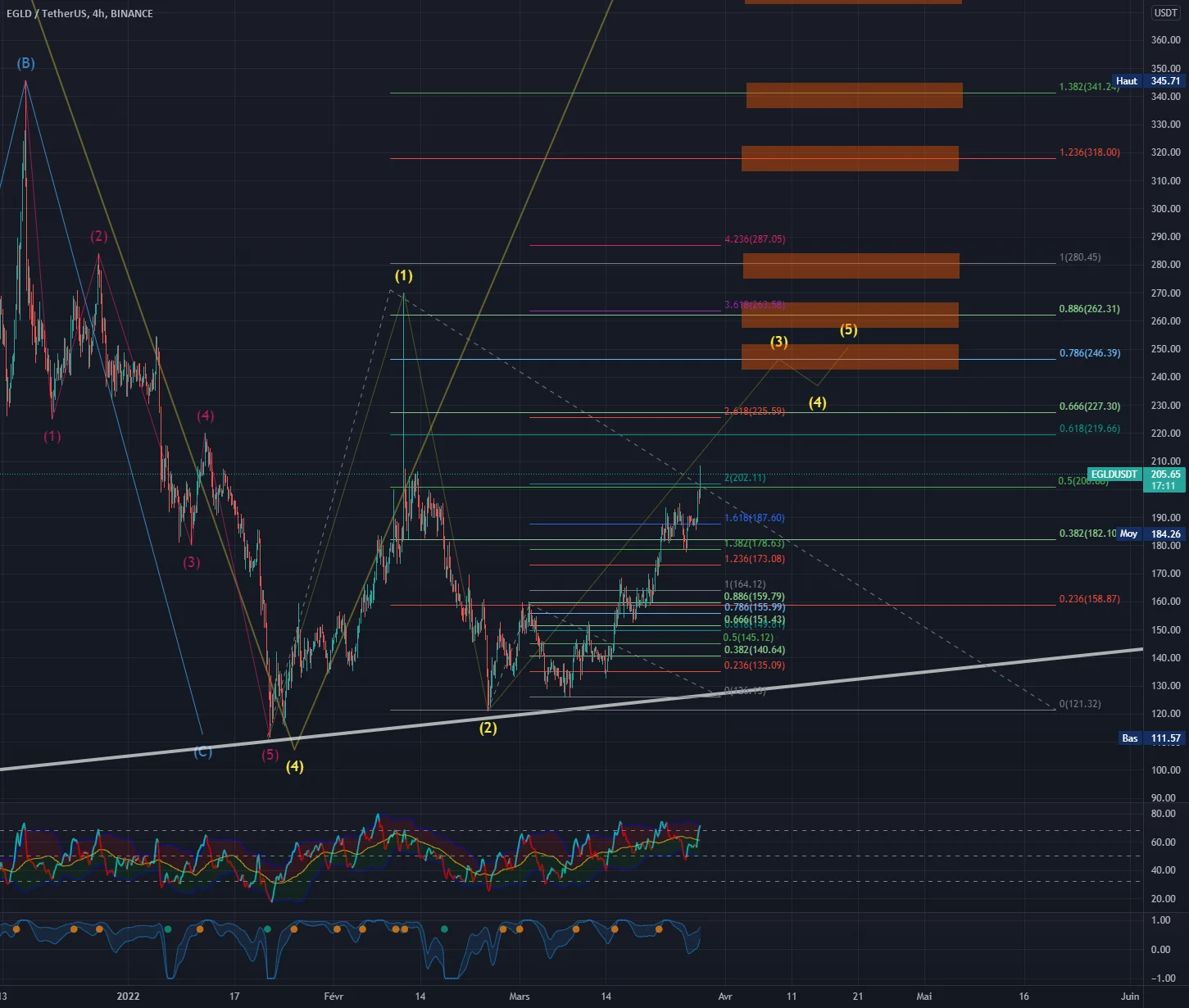
Task: Select the blue (B) wave label
Action: point(25,63)
